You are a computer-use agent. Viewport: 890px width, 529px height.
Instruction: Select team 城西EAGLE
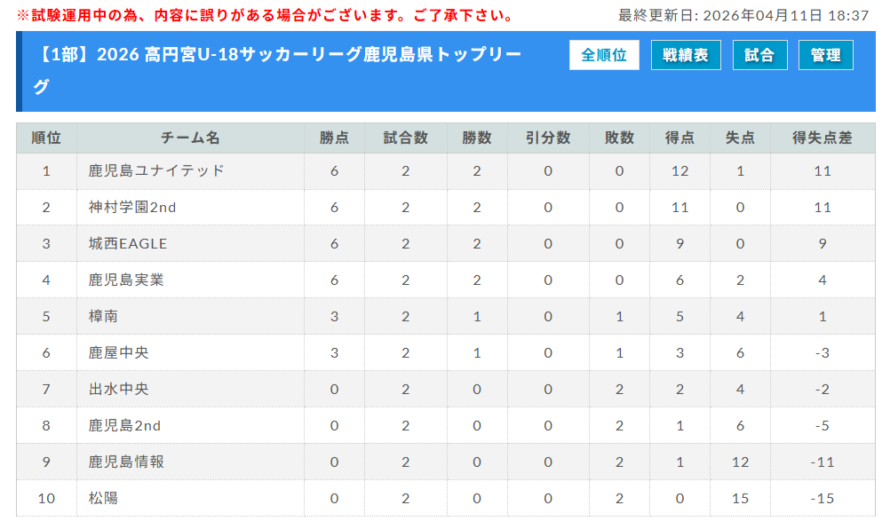(x=128, y=243)
